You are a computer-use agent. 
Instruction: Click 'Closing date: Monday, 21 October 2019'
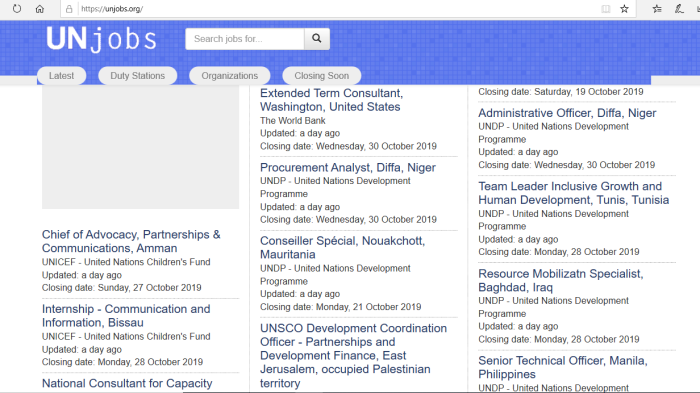[341, 307]
